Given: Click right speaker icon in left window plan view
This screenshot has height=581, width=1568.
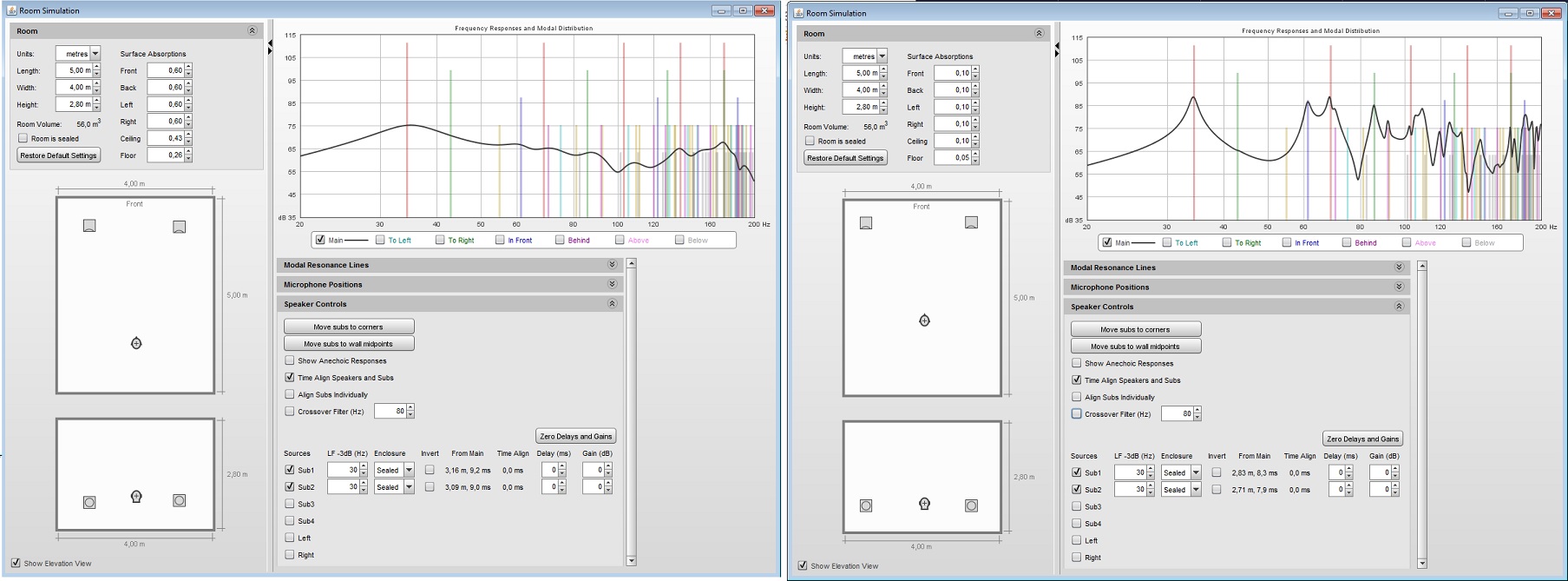Looking at the screenshot, I should tap(179, 227).
